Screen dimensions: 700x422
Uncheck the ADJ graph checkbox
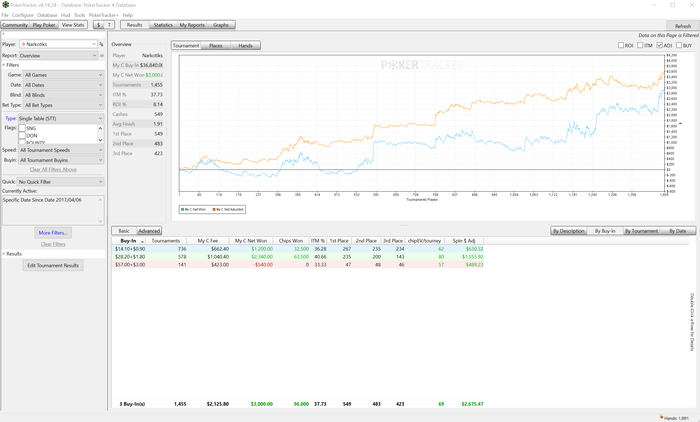[x=659, y=45]
